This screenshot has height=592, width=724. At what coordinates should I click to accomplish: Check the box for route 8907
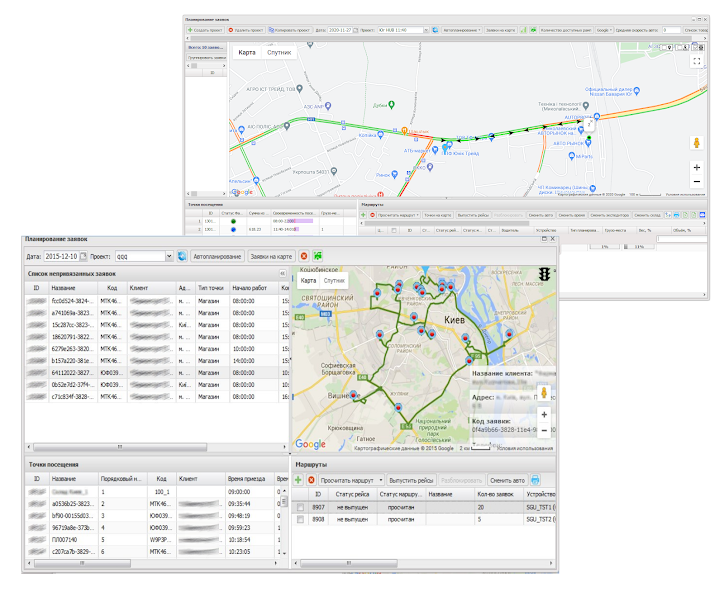coord(301,507)
